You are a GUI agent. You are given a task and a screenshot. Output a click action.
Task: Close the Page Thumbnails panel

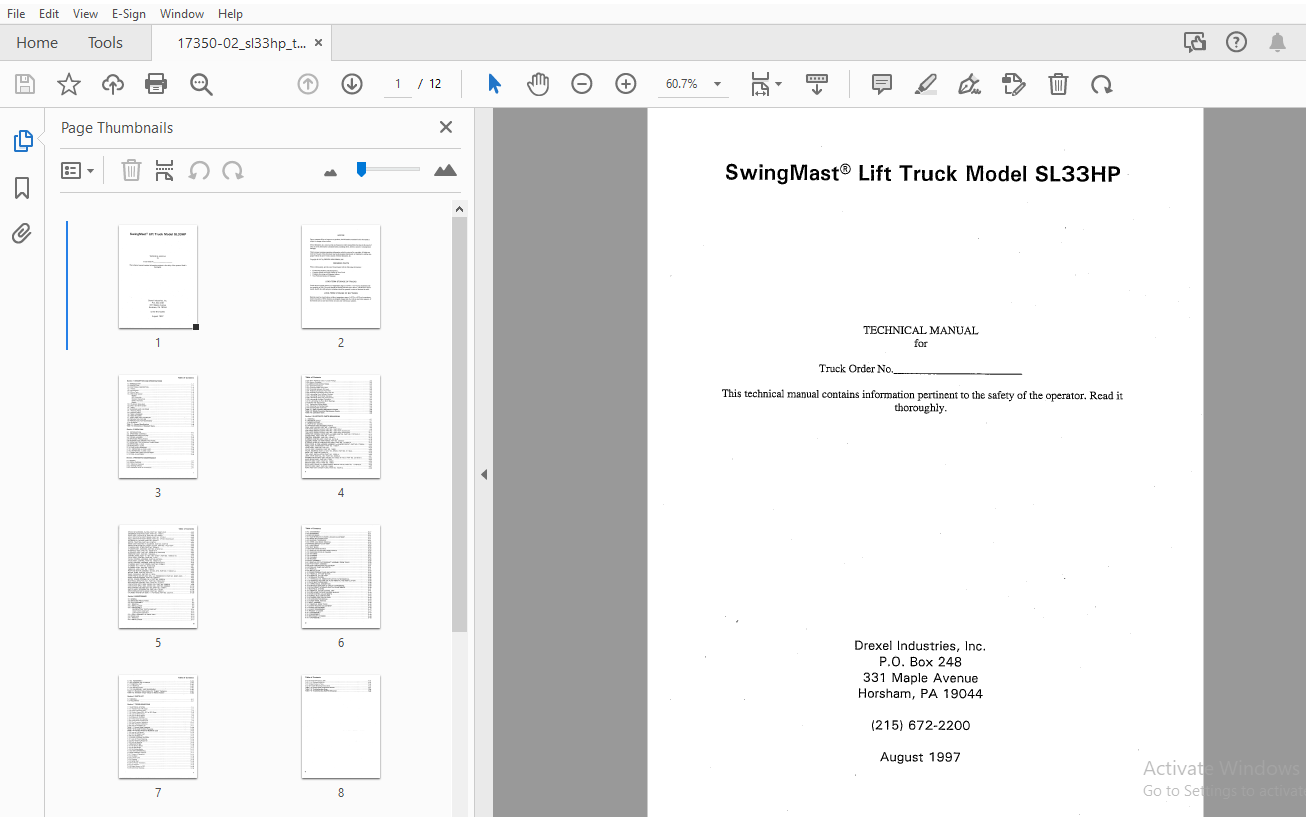point(446,127)
